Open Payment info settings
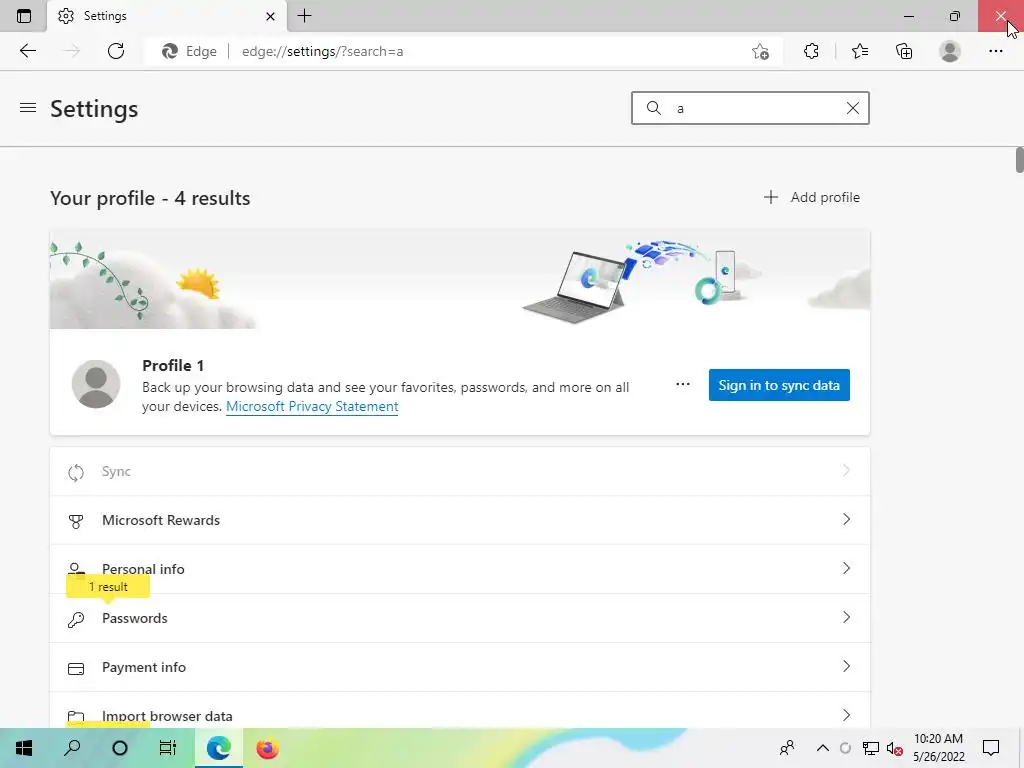 pyautogui.click(x=460, y=667)
